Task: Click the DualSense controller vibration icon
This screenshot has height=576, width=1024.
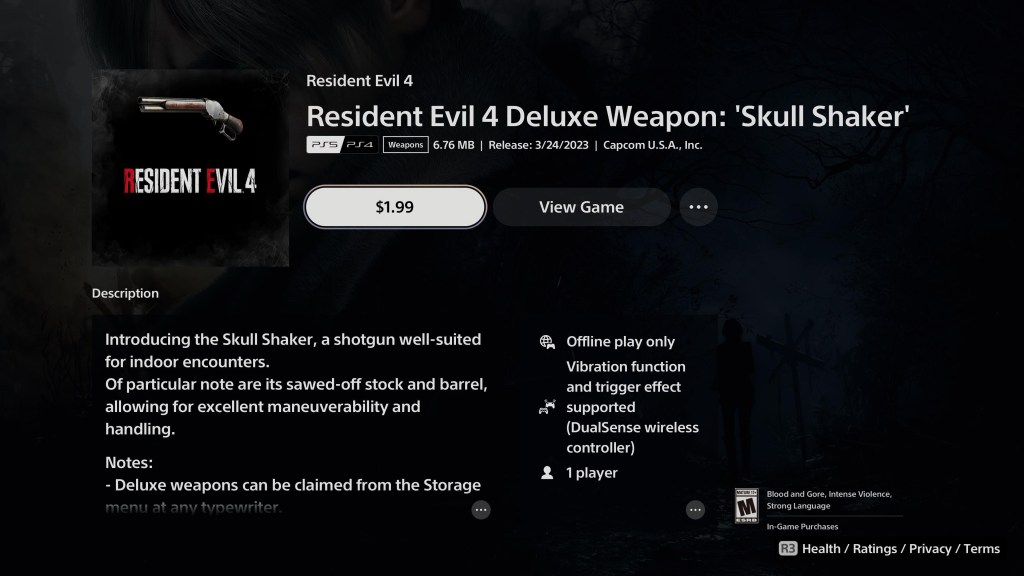Action: (x=547, y=407)
